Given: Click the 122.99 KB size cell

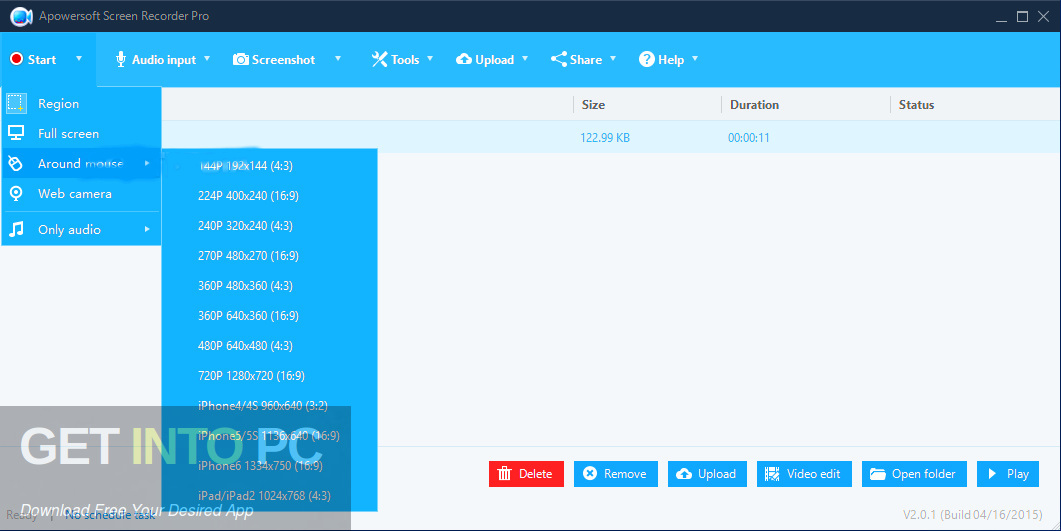Looking at the screenshot, I should (x=605, y=138).
